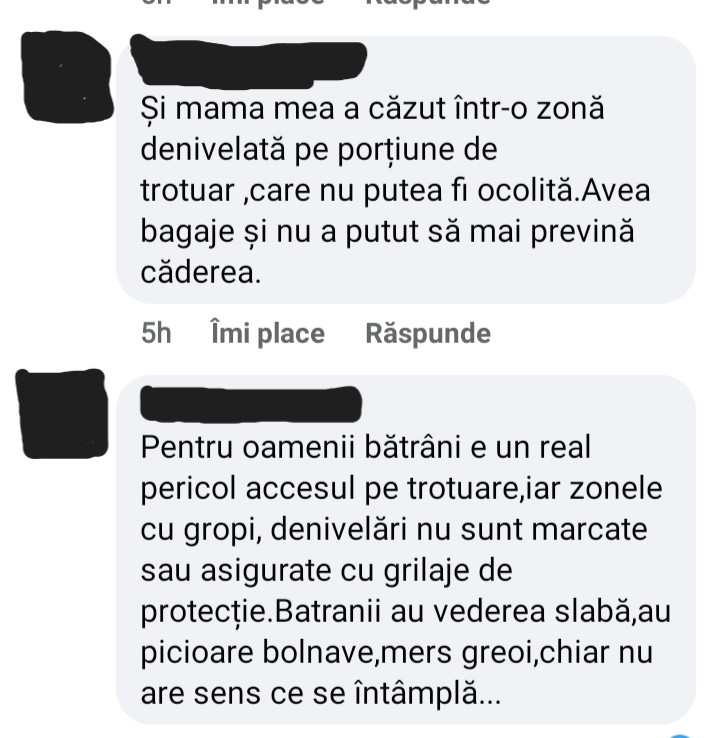Tap the cut-off 'Îmi place' at top edge
Viewport: 720px width, 738px height.
click(x=268, y=2)
